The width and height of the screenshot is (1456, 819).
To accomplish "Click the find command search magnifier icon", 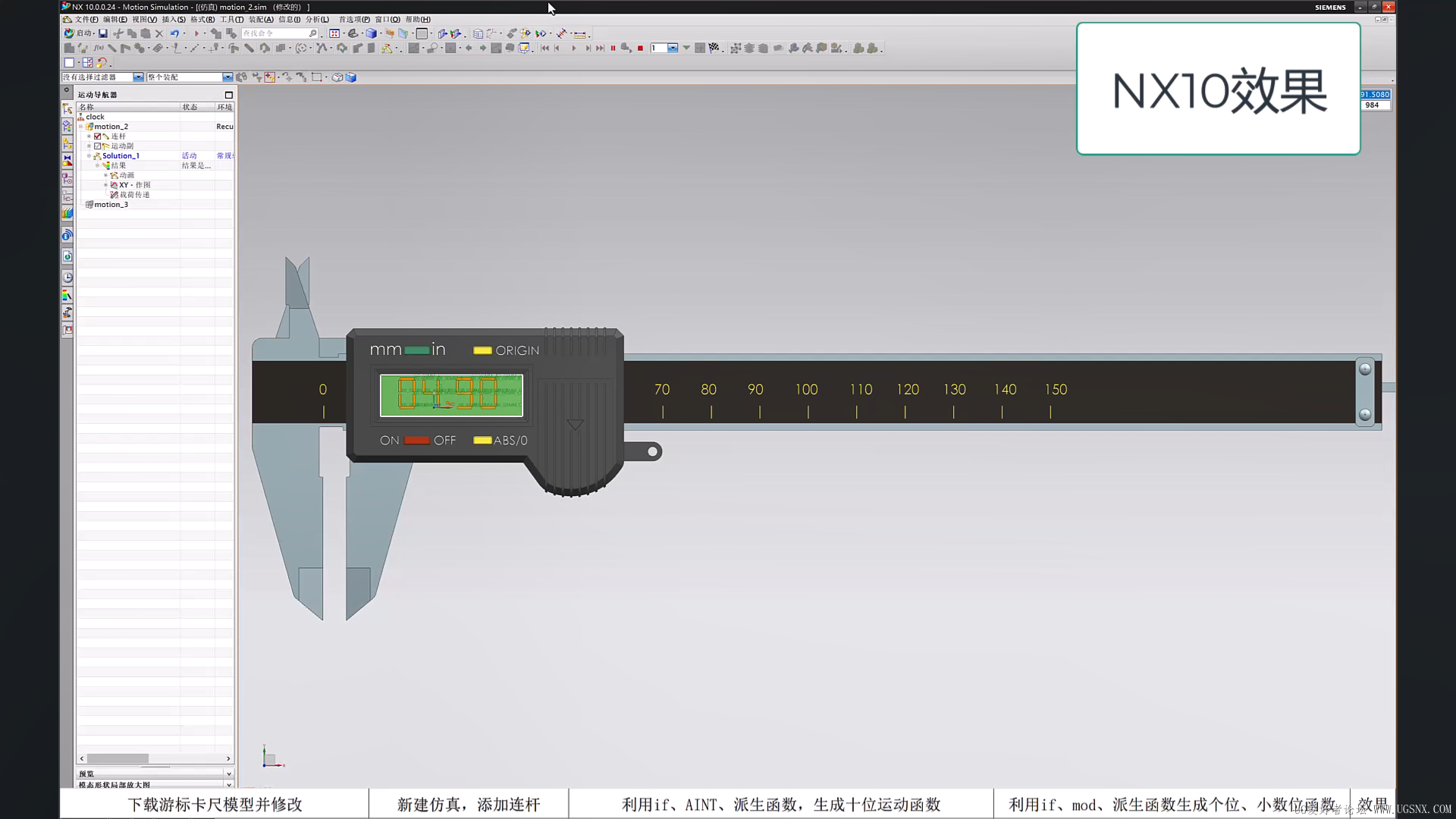I will click(312, 33).
